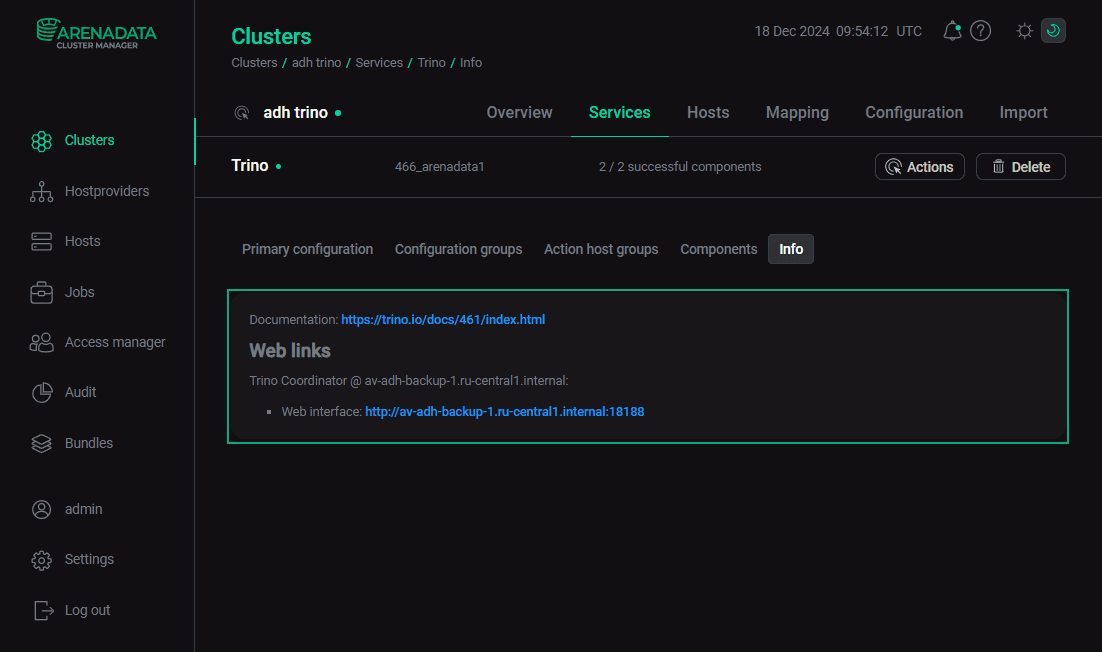Click the Web links heading

[290, 351]
